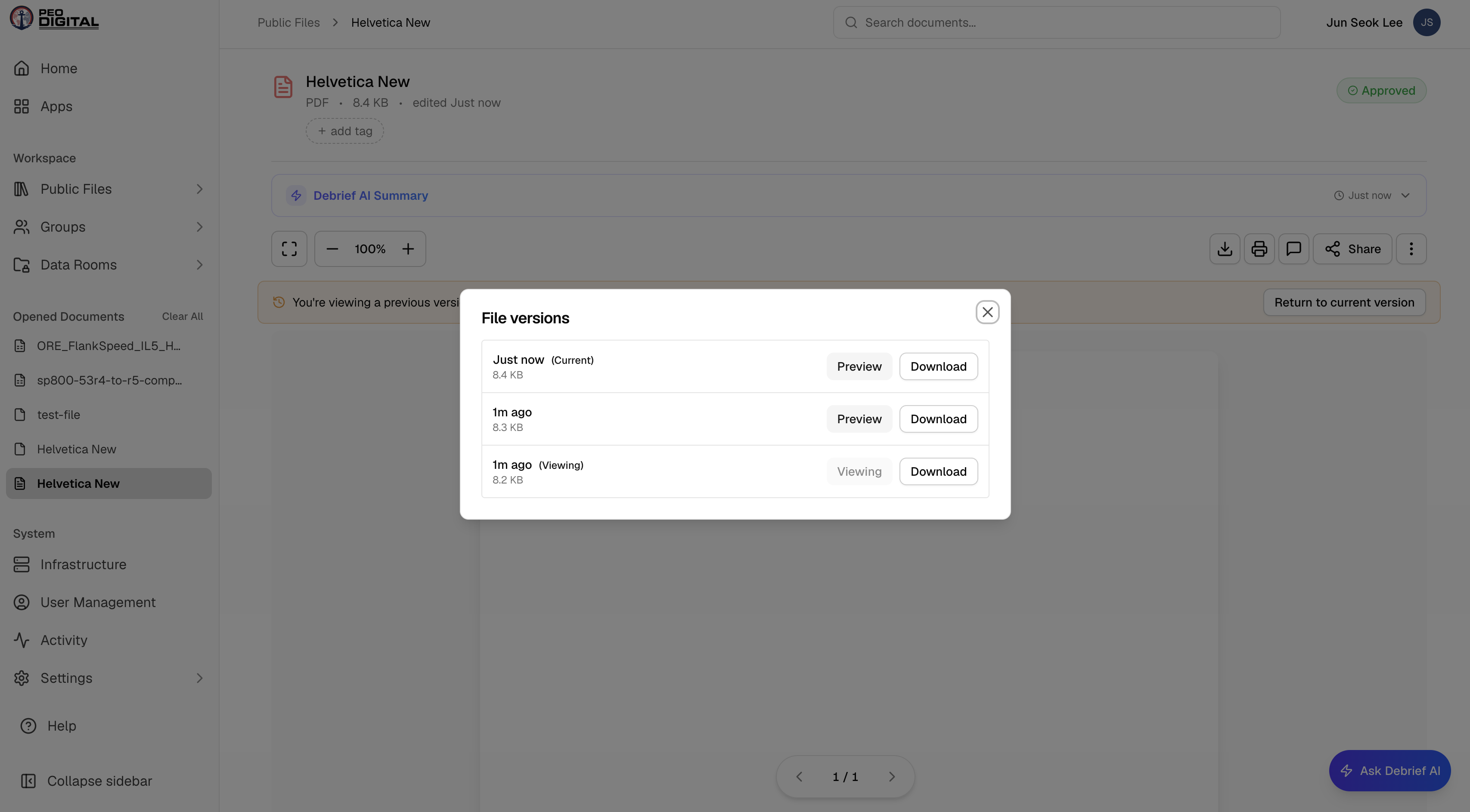Screen dimensions: 1470x812
Task: Preview the Just now current version
Action: coord(859,366)
